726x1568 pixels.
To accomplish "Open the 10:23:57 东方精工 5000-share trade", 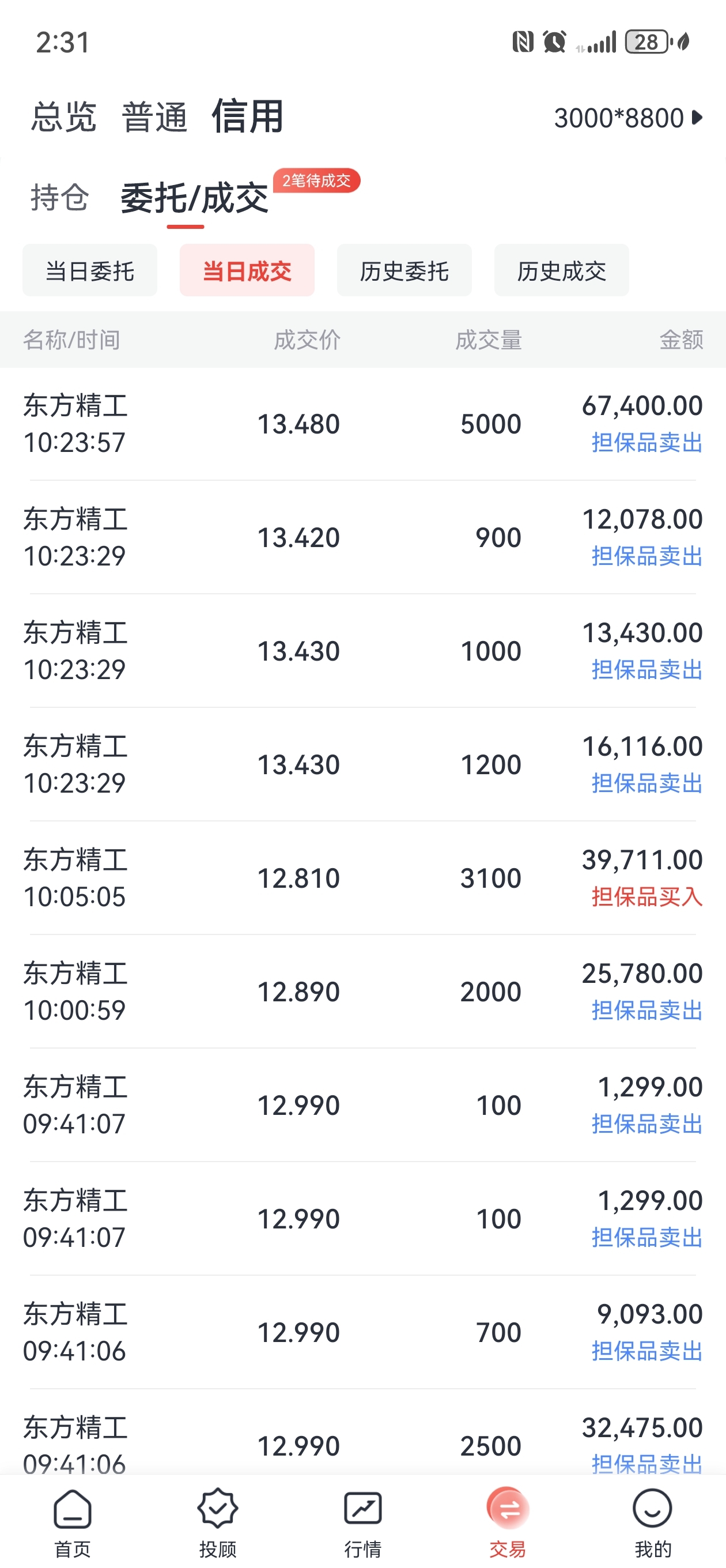I will 362,424.
